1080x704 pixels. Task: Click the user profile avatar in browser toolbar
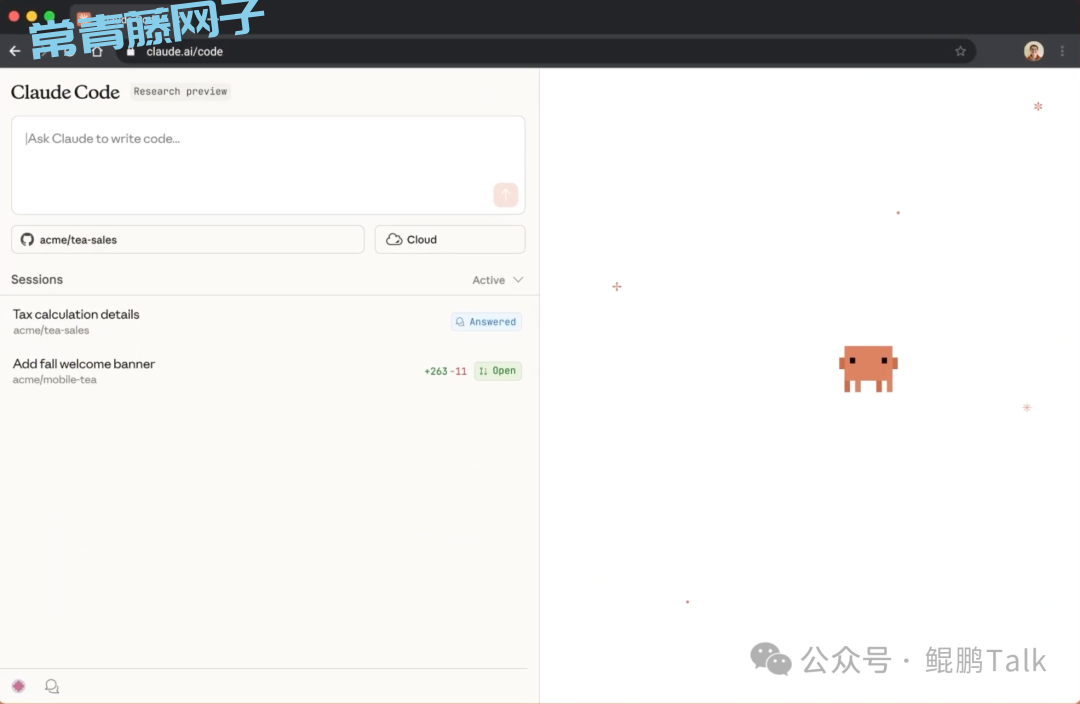tap(1033, 51)
